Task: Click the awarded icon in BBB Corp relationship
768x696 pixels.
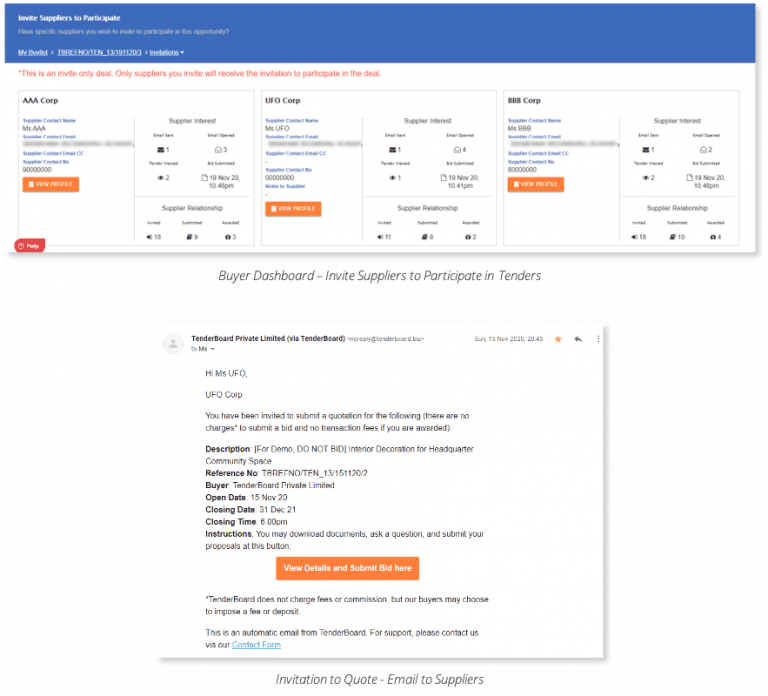Action: point(713,237)
